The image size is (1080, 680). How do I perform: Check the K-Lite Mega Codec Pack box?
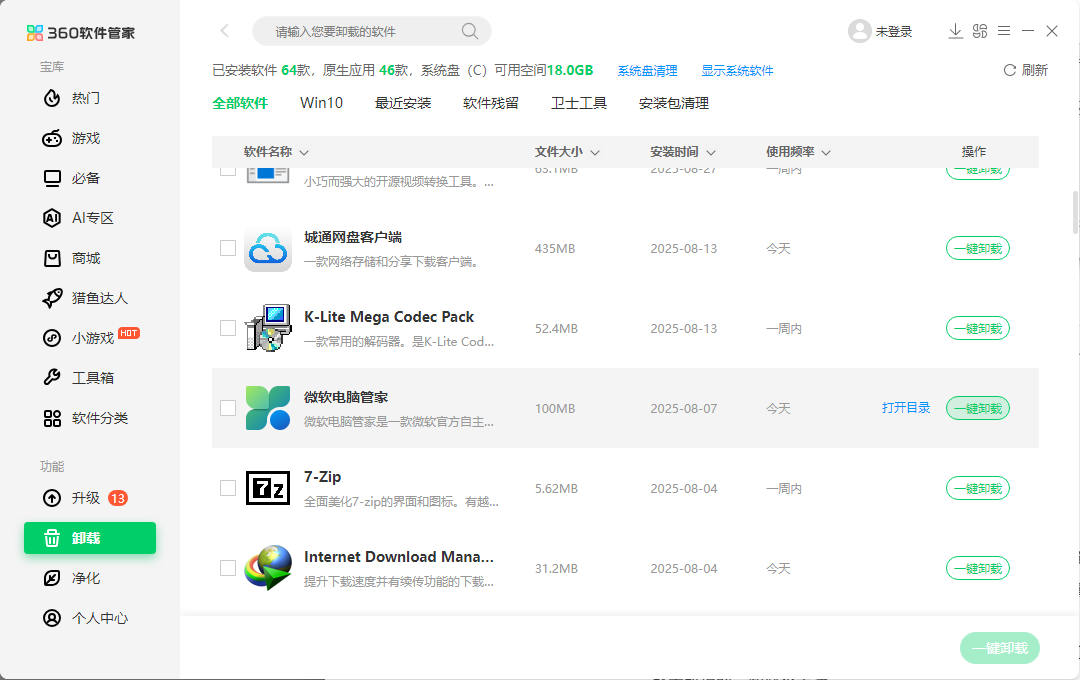pos(227,327)
